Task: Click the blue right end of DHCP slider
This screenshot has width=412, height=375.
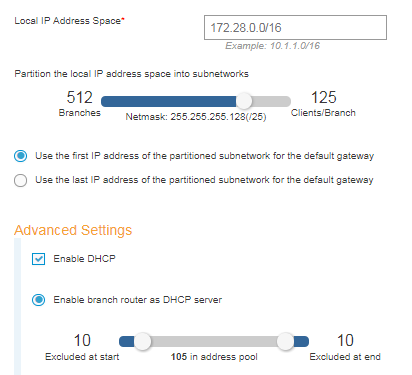Action: pyautogui.click(x=301, y=341)
